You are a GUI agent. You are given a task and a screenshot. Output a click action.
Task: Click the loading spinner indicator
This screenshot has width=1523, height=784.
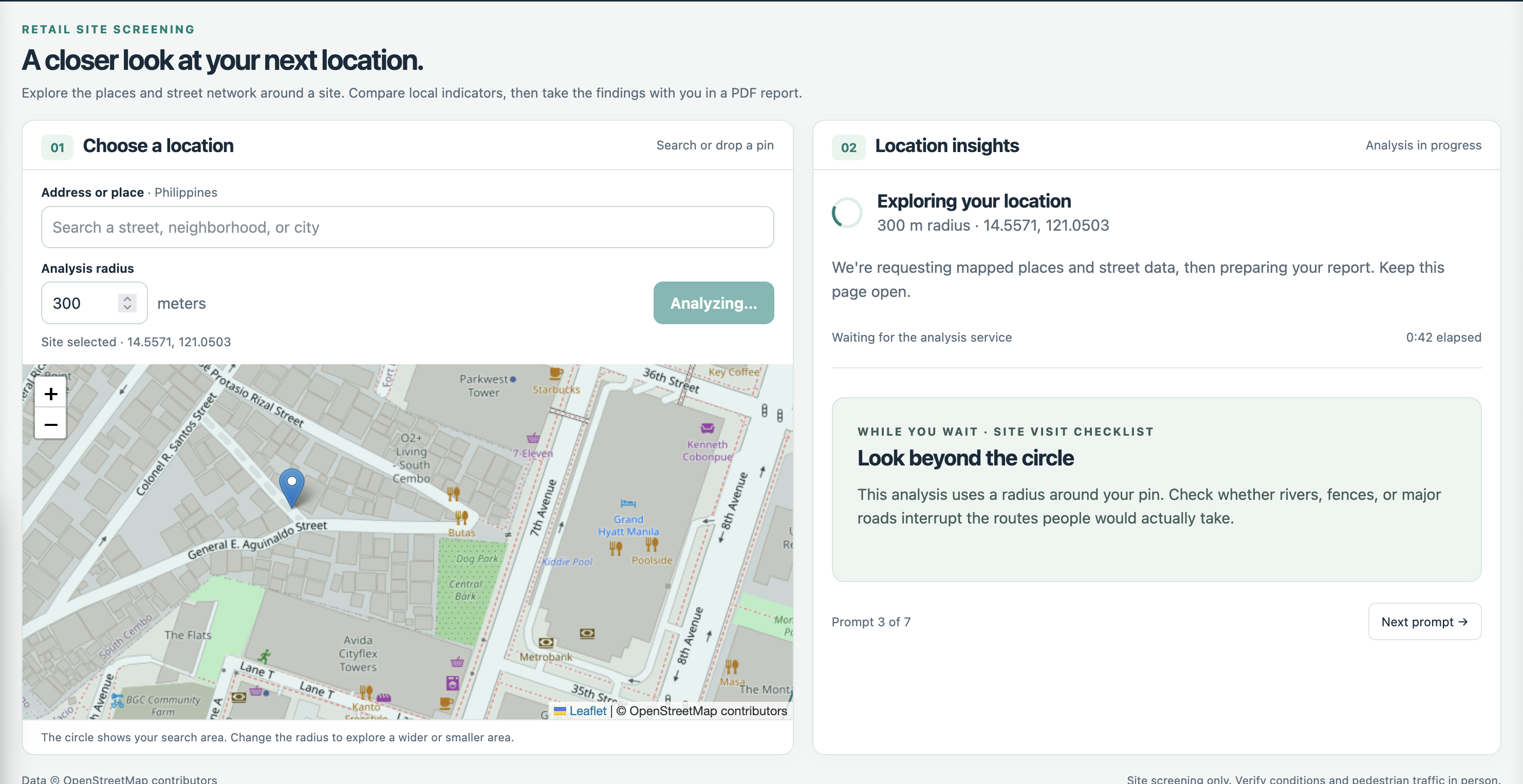(847, 213)
